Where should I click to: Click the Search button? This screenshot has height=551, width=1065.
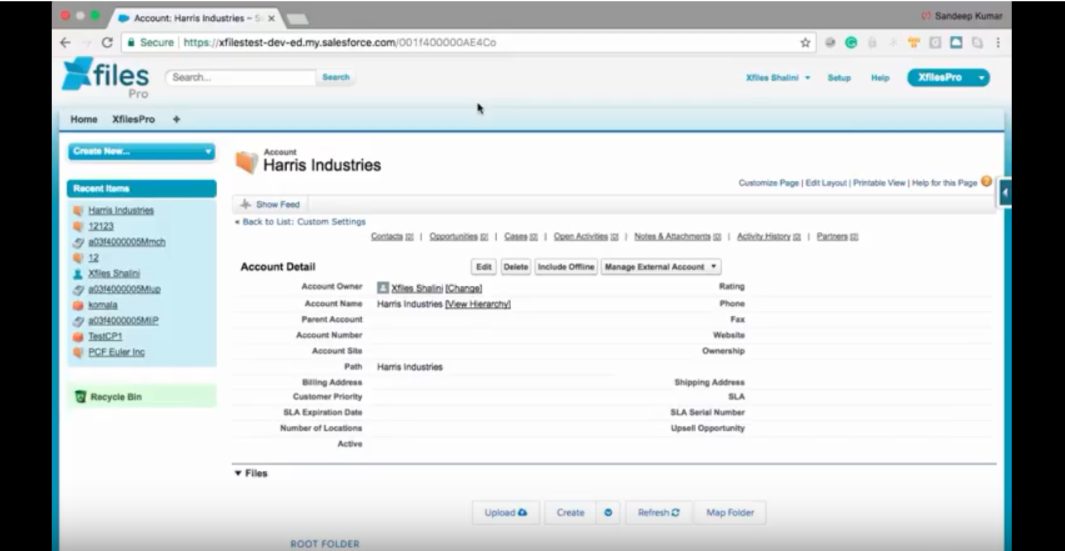(336, 77)
